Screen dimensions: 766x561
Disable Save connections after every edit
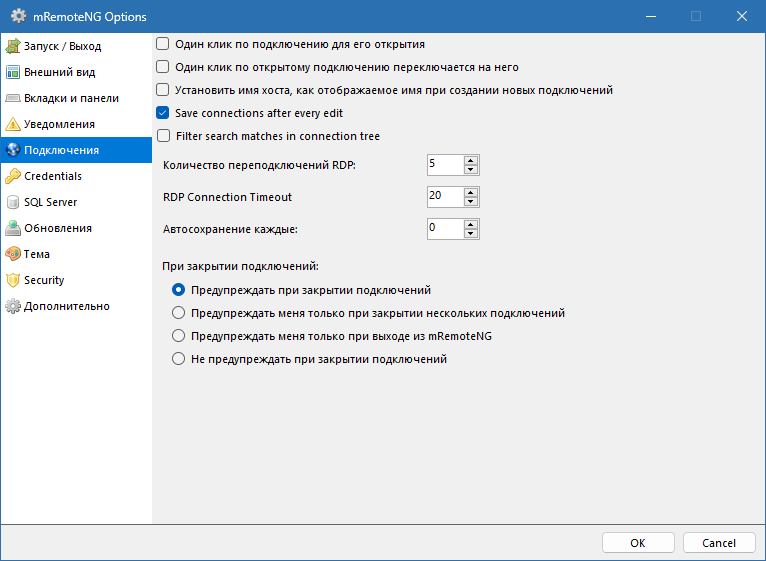coord(163,113)
